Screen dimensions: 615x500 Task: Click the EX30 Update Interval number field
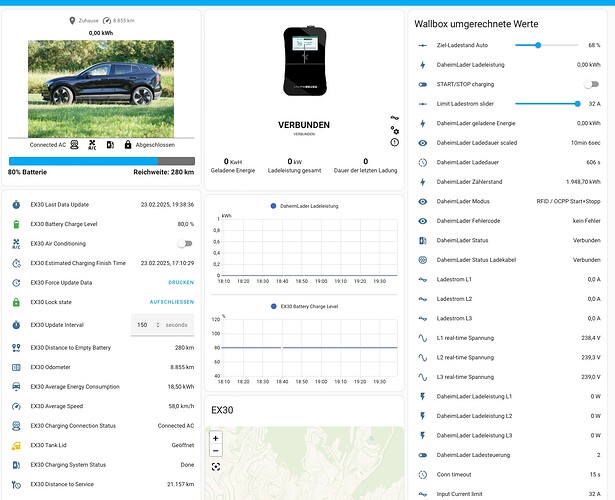(x=162, y=325)
